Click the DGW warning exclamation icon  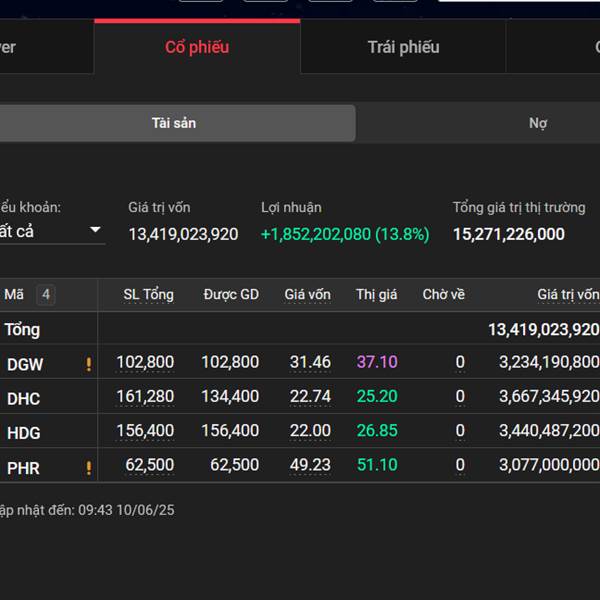pos(88,364)
